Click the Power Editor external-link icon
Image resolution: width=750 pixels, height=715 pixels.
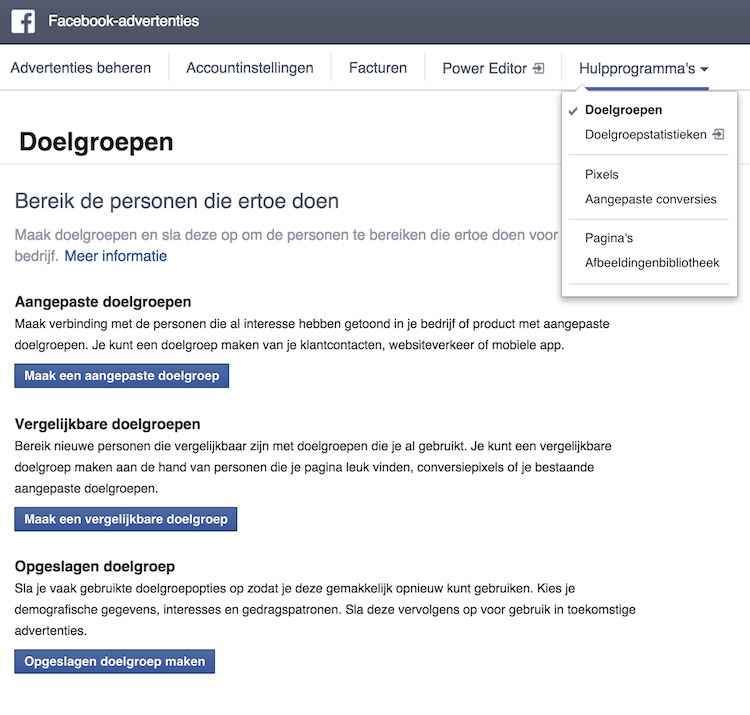tap(539, 68)
